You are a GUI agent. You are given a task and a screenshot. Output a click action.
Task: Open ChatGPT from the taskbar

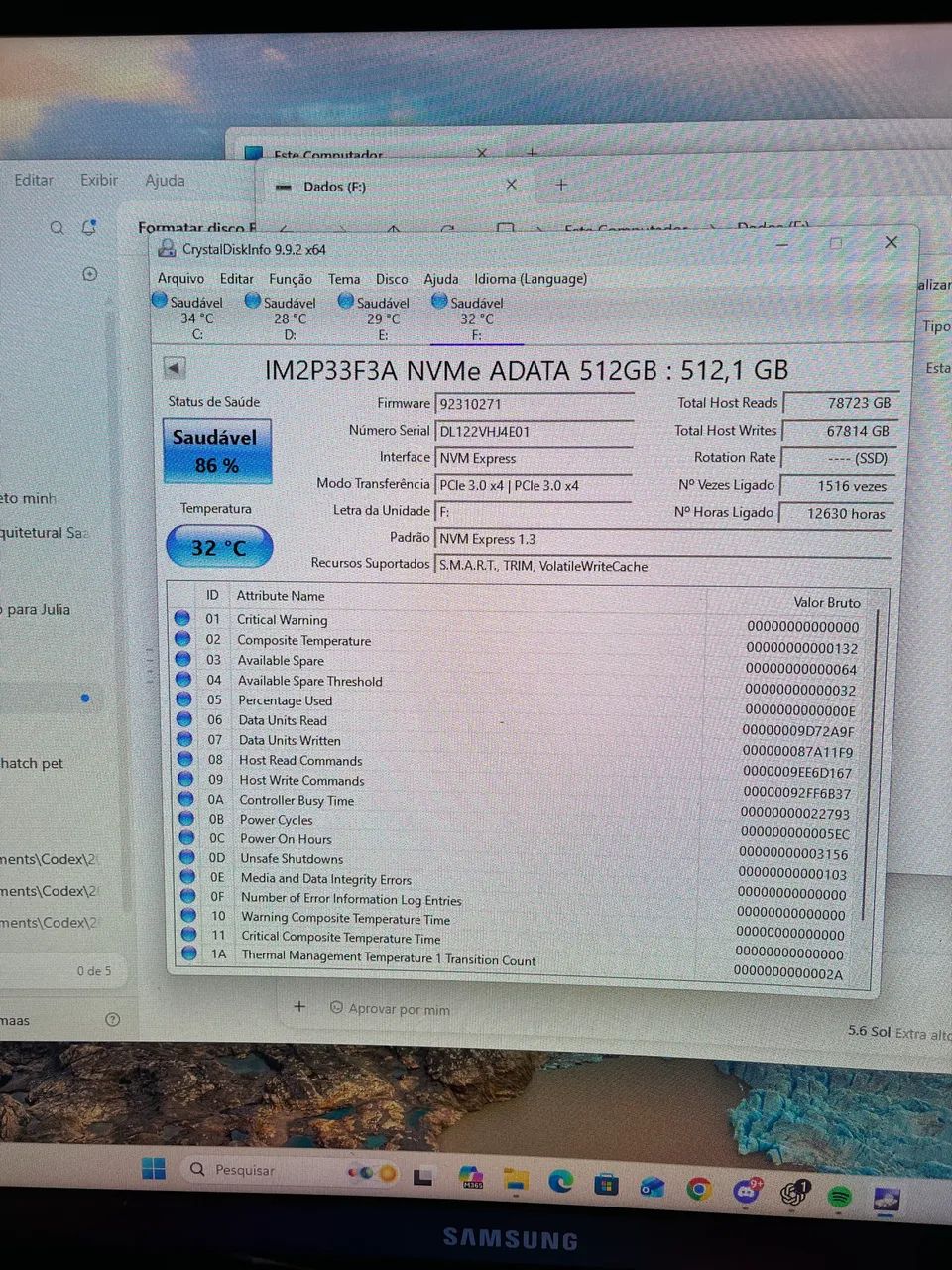[x=792, y=1193]
